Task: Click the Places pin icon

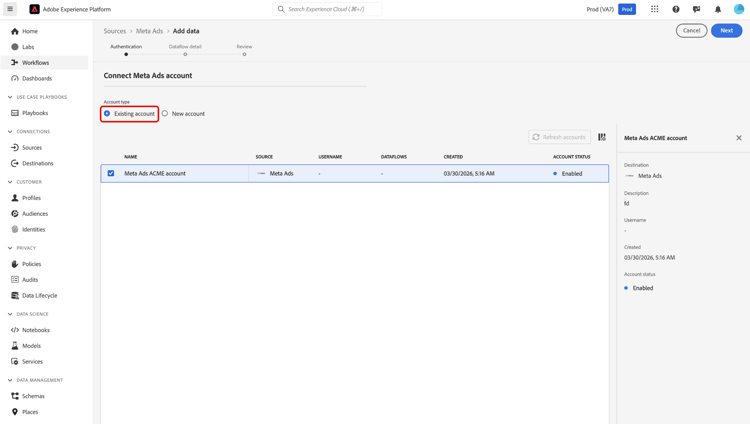Action: 15,412
